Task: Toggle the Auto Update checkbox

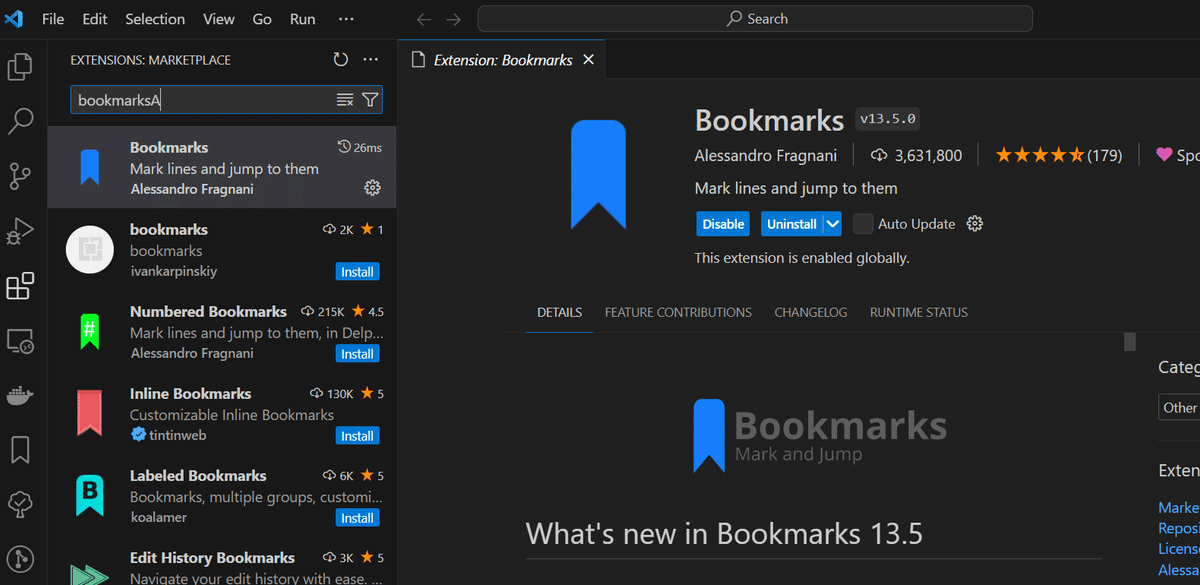Action: [863, 224]
